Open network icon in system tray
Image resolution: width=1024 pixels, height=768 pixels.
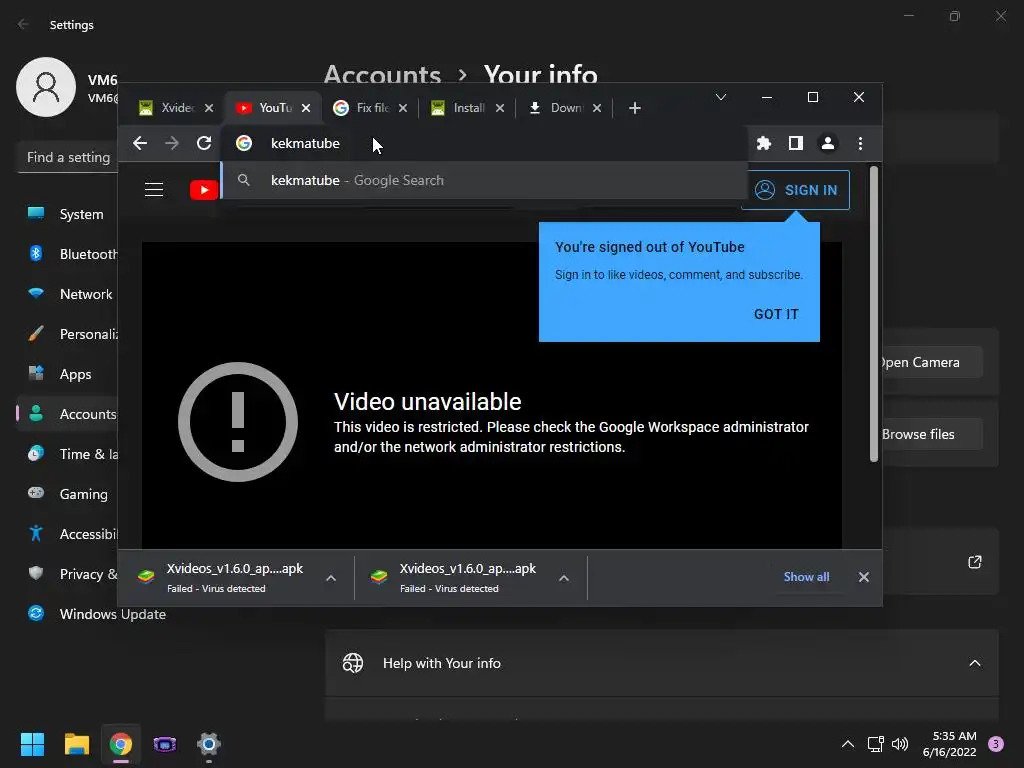[x=875, y=744]
